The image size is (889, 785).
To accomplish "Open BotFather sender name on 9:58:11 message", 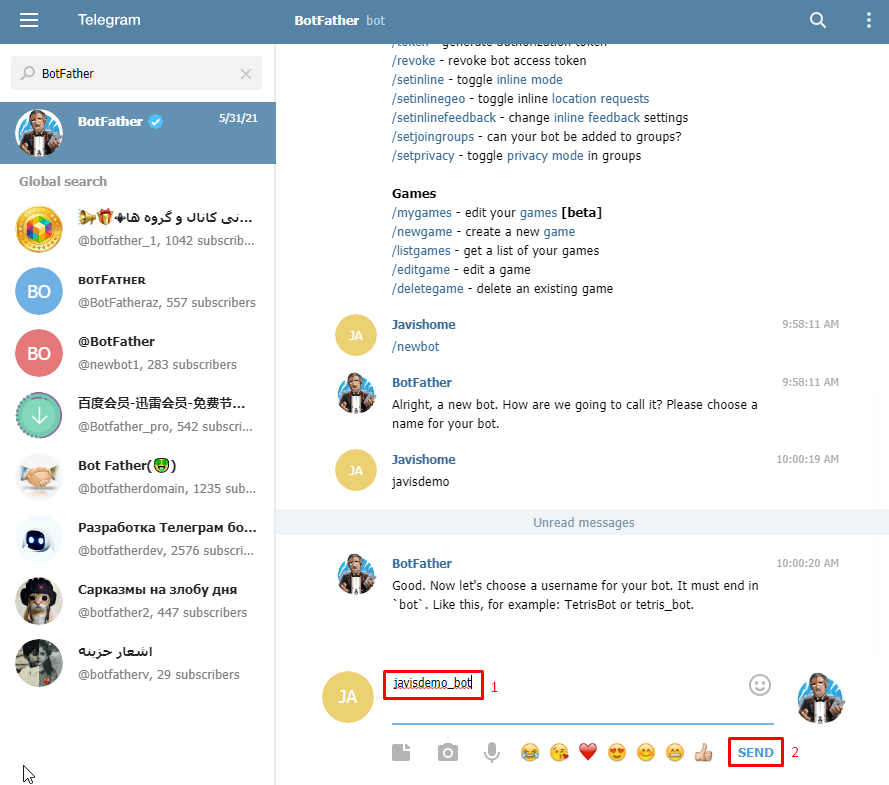I will coord(422,383).
